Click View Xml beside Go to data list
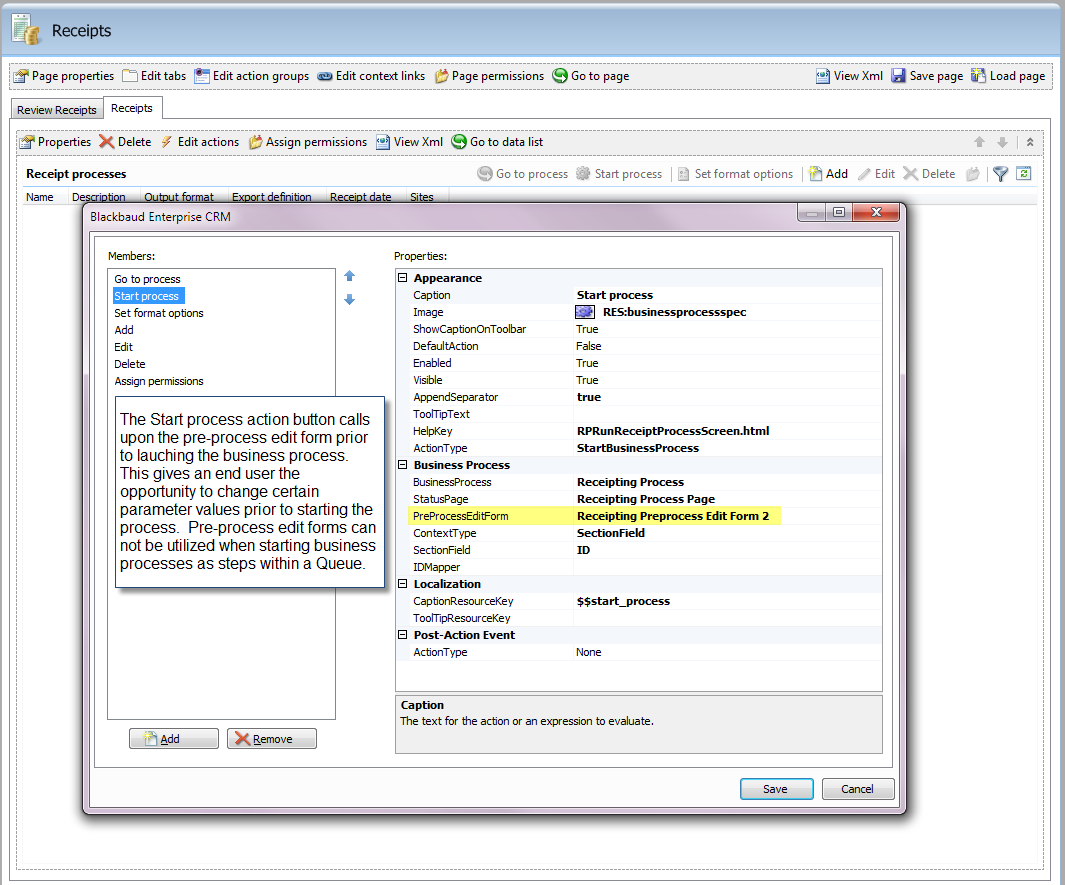The image size is (1065, 885). [x=410, y=142]
